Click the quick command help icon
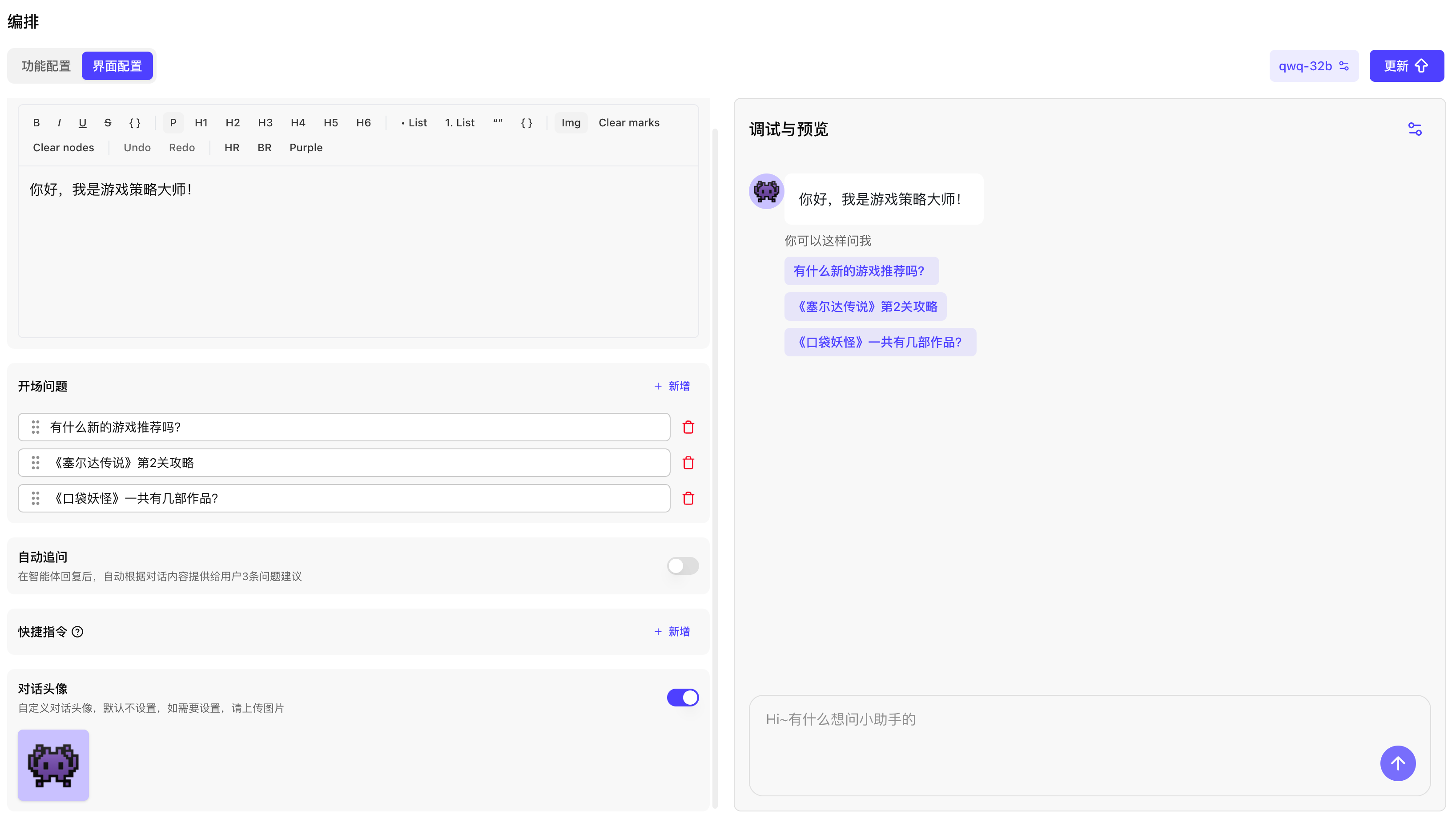Image resolution: width=1456 pixels, height=815 pixels. pos(77,632)
